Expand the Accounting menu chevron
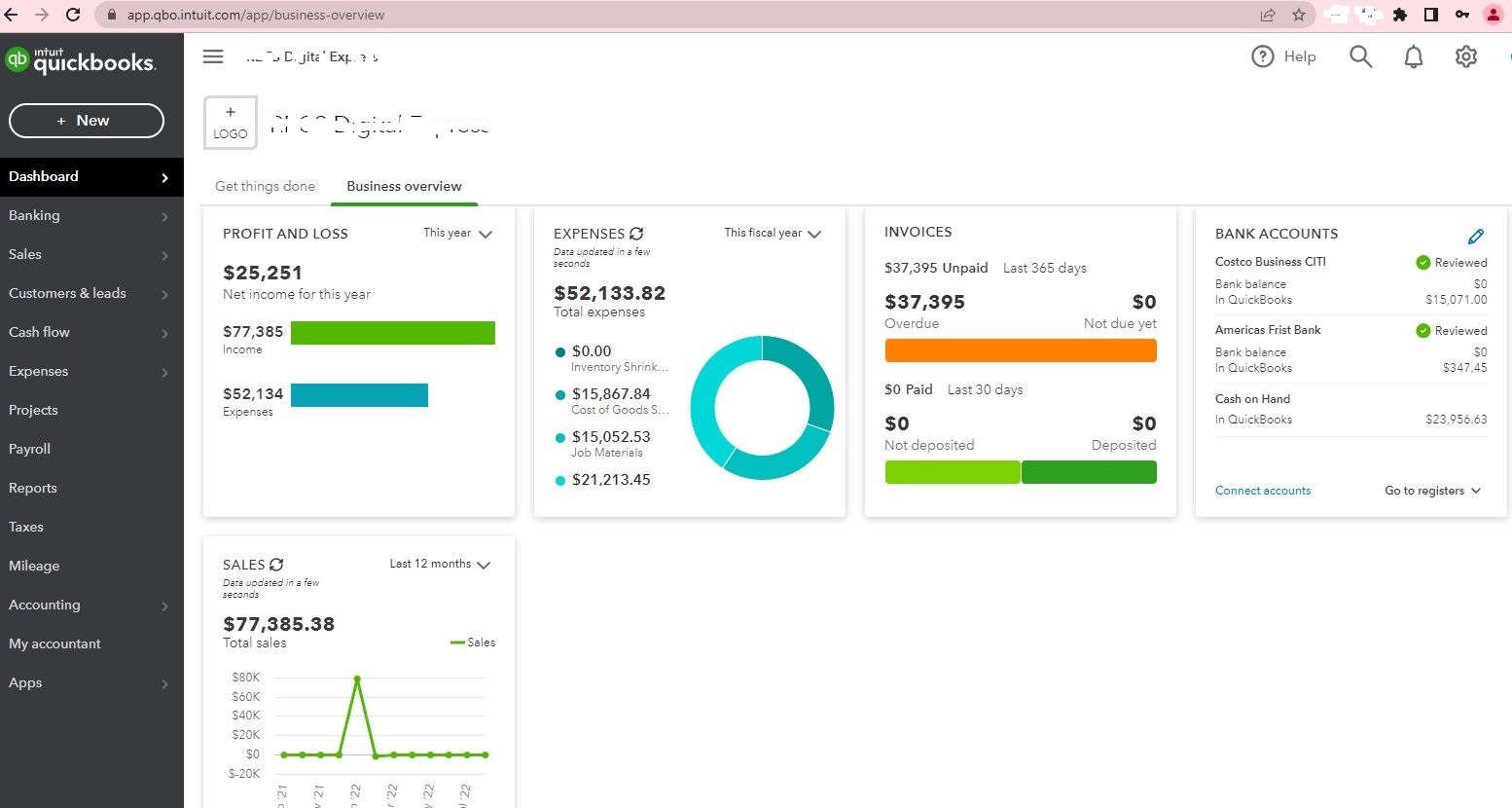Screen dimensions: 1512x808 164,606
